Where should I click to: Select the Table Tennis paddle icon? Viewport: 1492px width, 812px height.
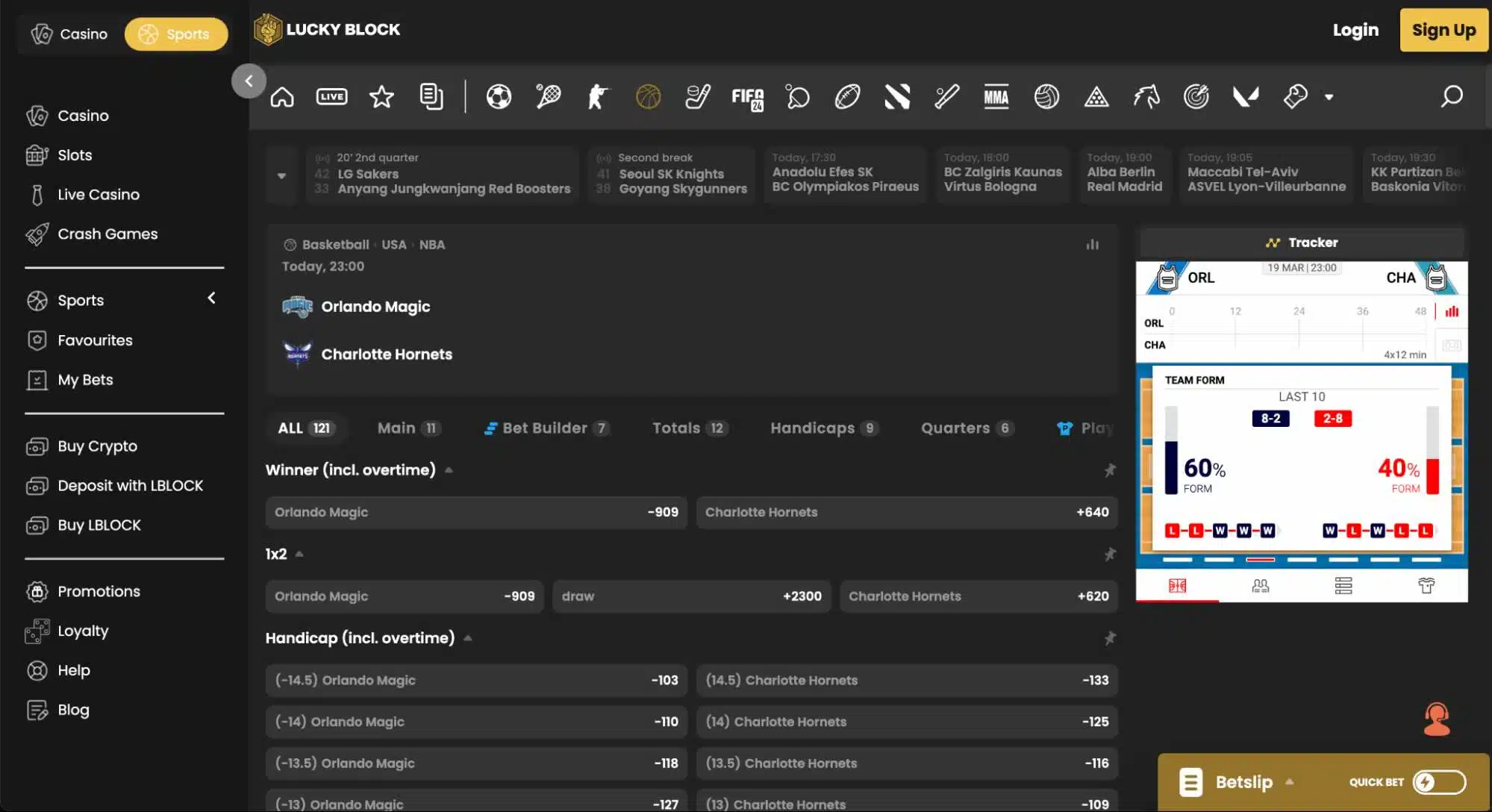(x=797, y=97)
